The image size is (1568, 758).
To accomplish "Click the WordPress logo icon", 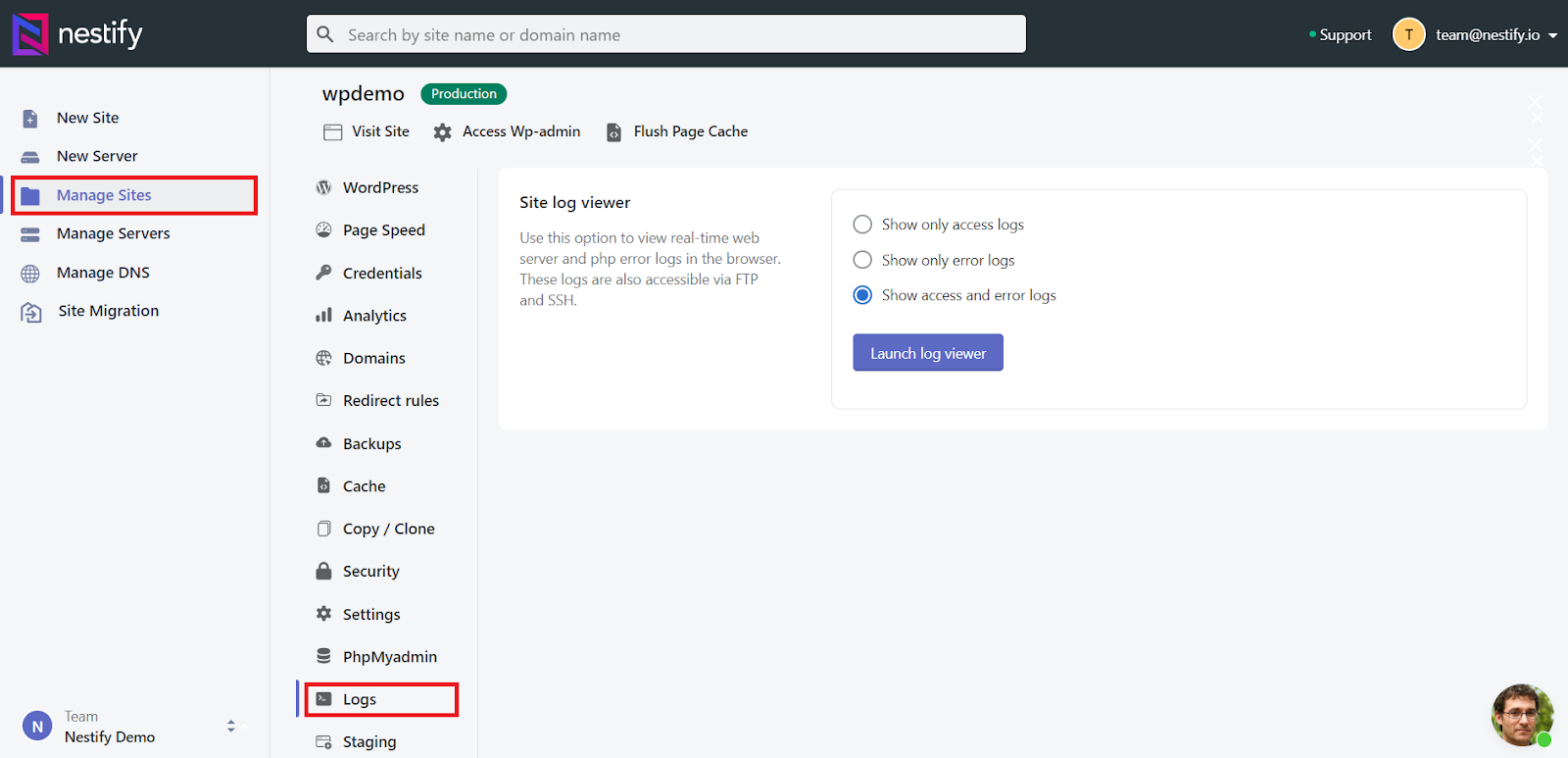I will click(x=323, y=187).
